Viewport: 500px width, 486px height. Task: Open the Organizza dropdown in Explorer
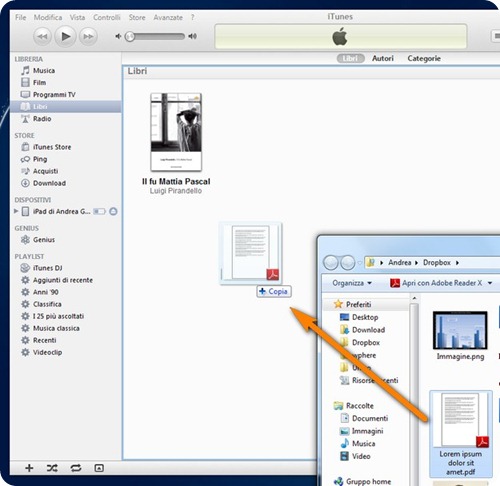coord(352,283)
